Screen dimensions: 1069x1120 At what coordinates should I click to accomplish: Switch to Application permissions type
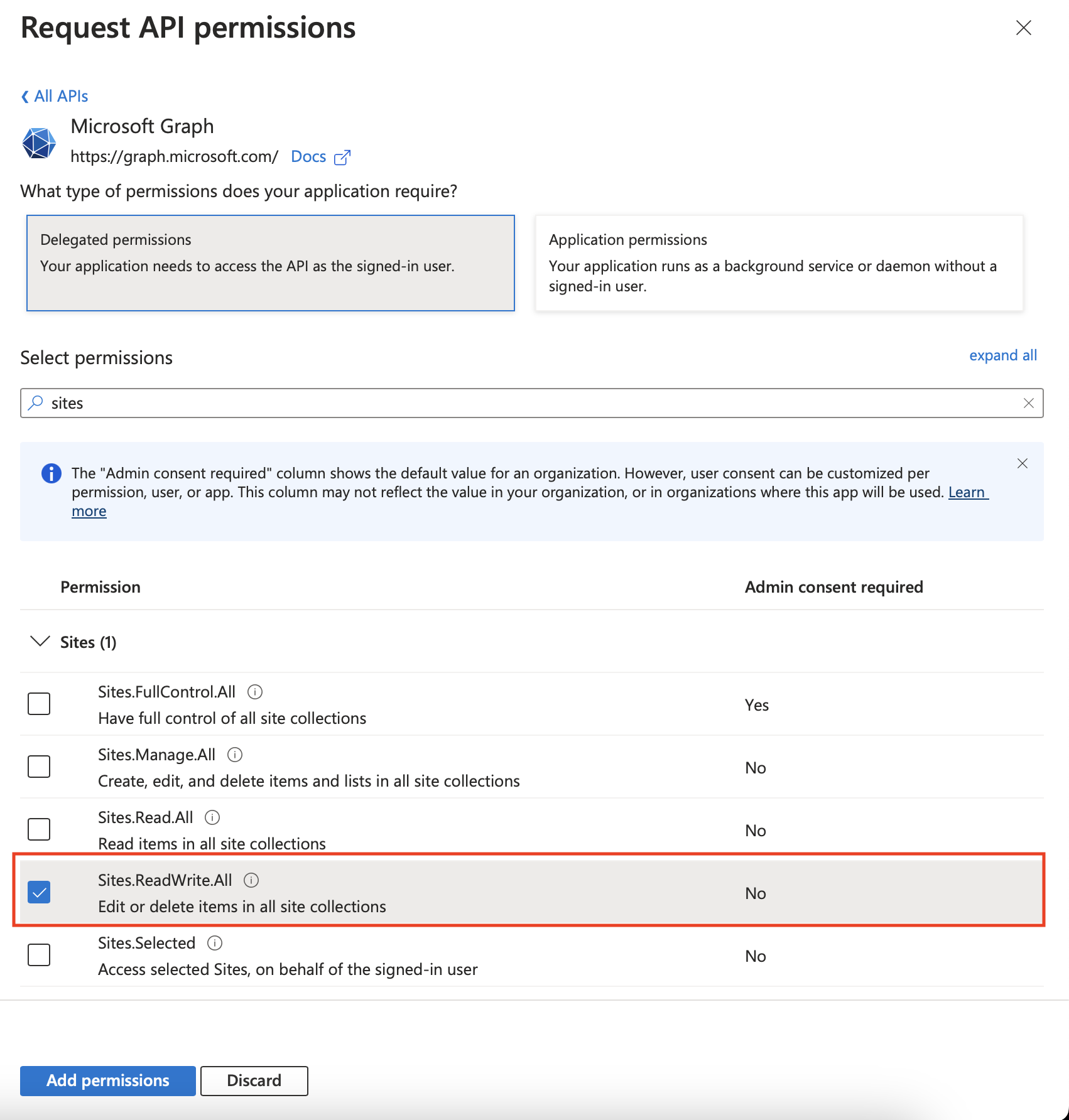tap(779, 263)
